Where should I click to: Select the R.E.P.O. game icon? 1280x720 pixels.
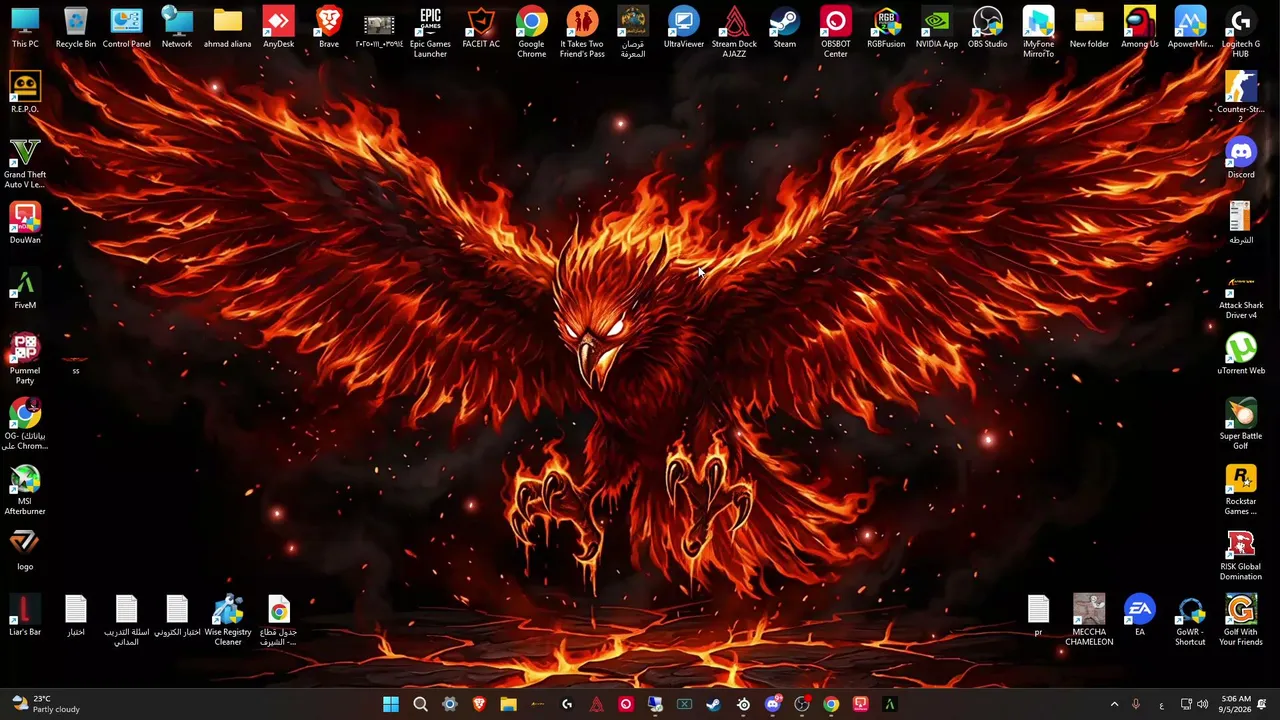pos(25,93)
